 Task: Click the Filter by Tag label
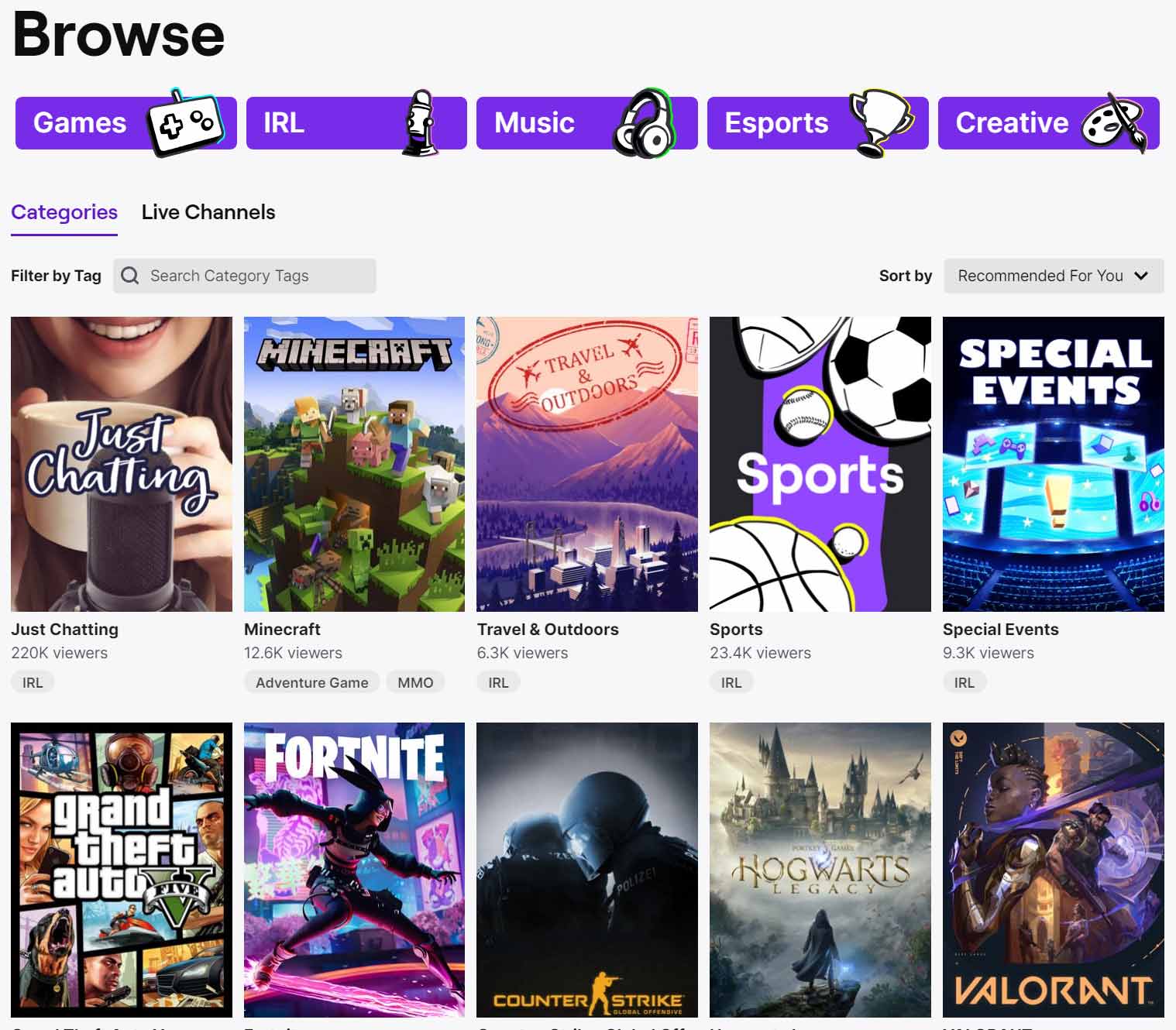(x=56, y=276)
